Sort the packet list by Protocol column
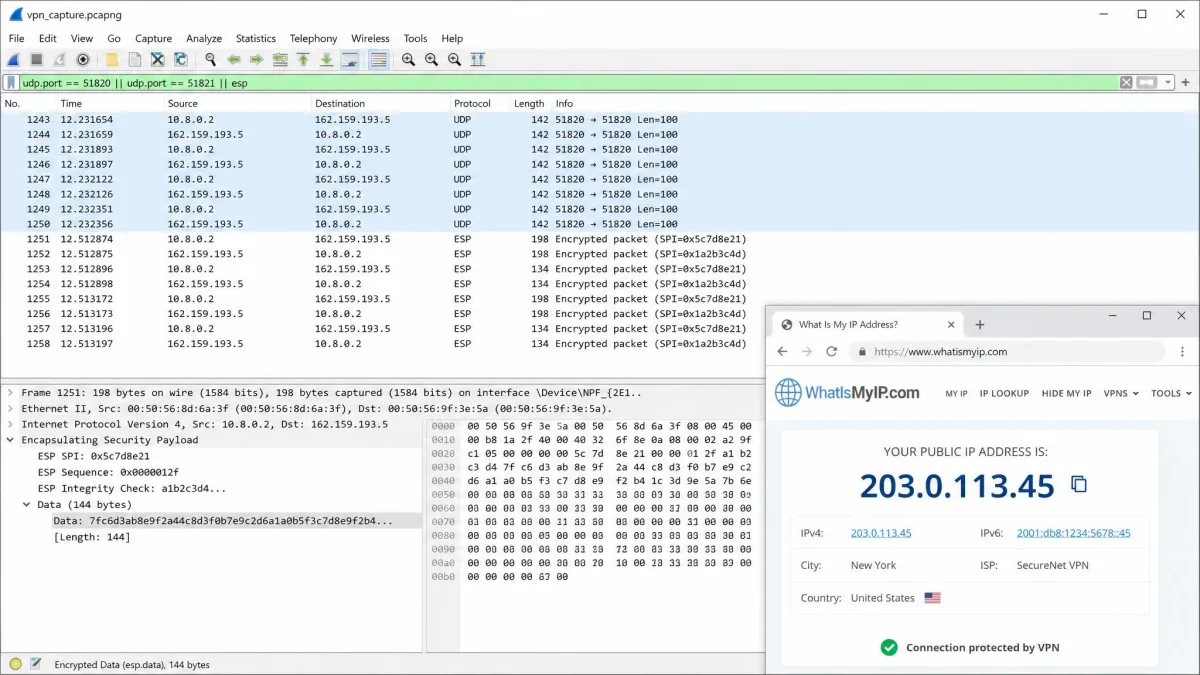Viewport: 1200px width, 675px height. coord(480,103)
